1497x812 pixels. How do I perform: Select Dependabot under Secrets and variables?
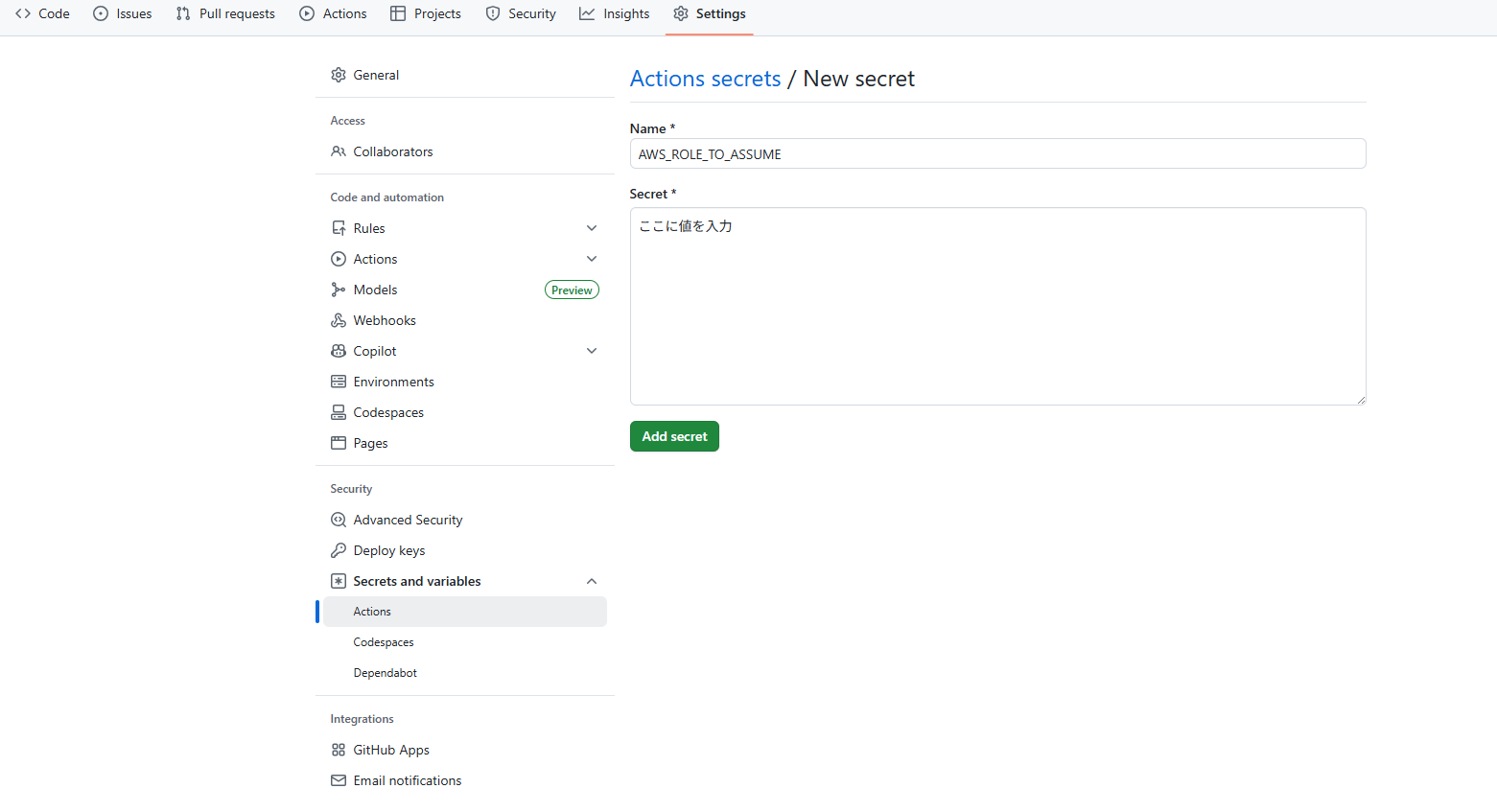[x=385, y=672]
